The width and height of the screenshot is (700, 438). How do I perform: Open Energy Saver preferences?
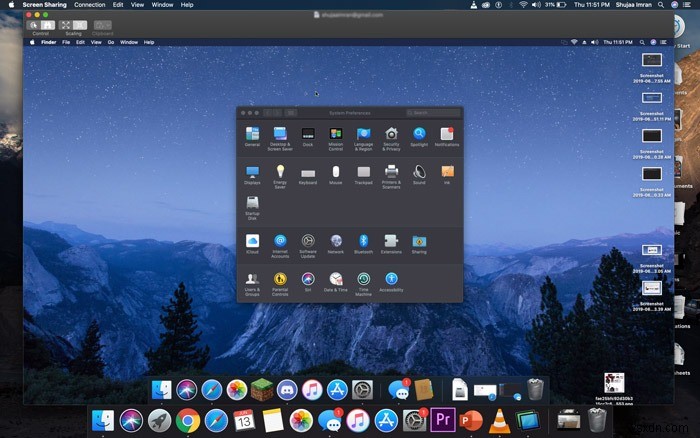pos(280,176)
